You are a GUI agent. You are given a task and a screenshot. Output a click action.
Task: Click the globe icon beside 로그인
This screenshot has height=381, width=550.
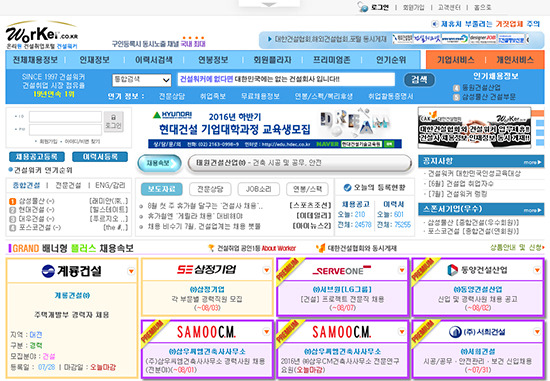(363, 7)
